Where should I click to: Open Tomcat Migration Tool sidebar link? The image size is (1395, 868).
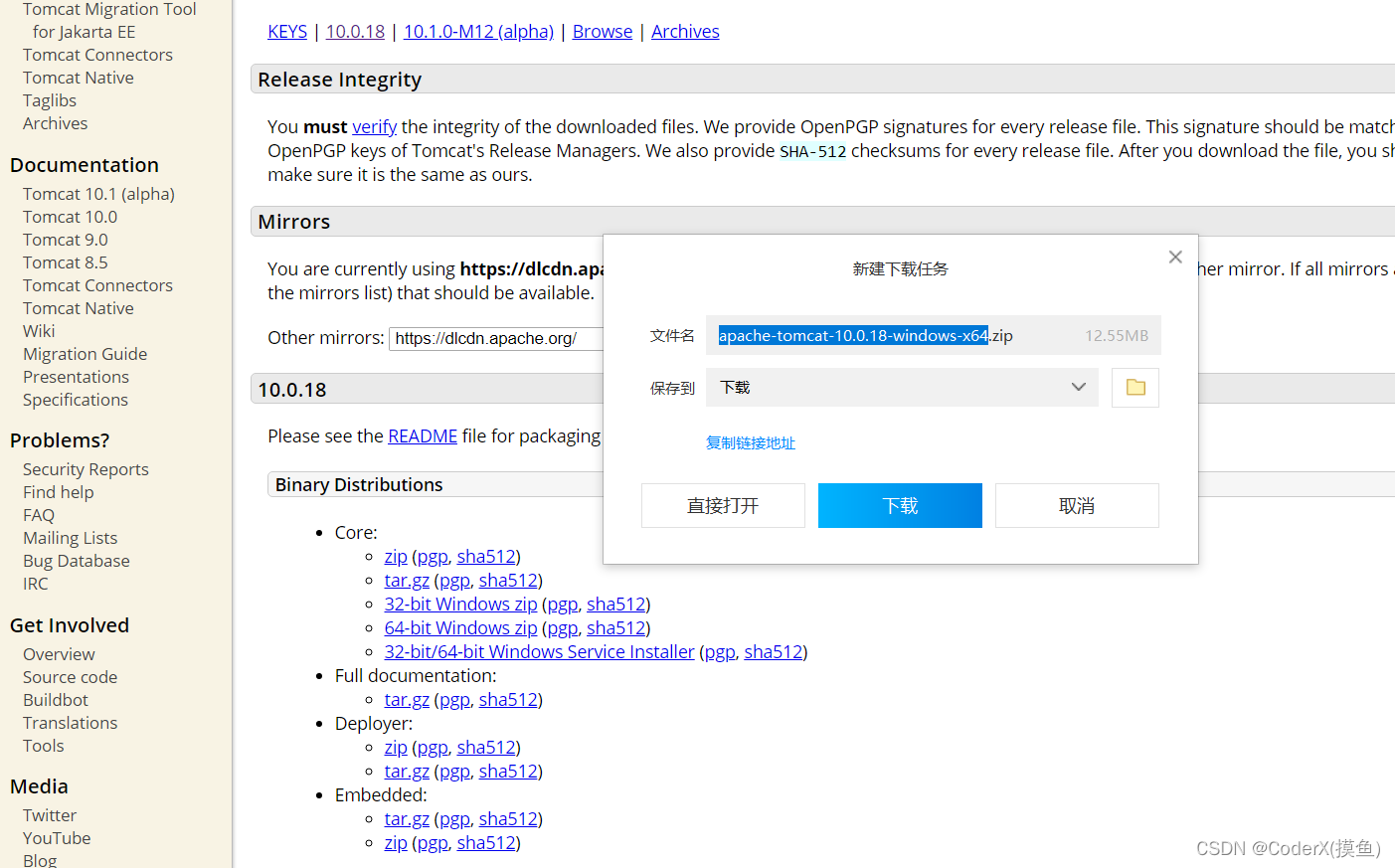pos(109,20)
